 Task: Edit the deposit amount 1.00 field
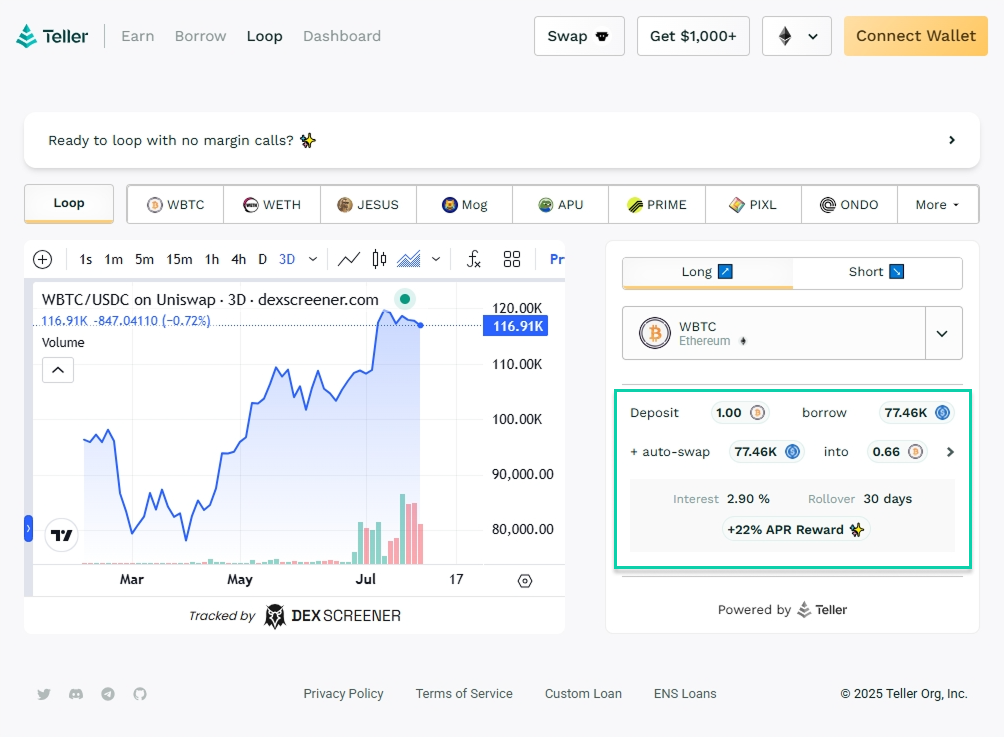[740, 413]
